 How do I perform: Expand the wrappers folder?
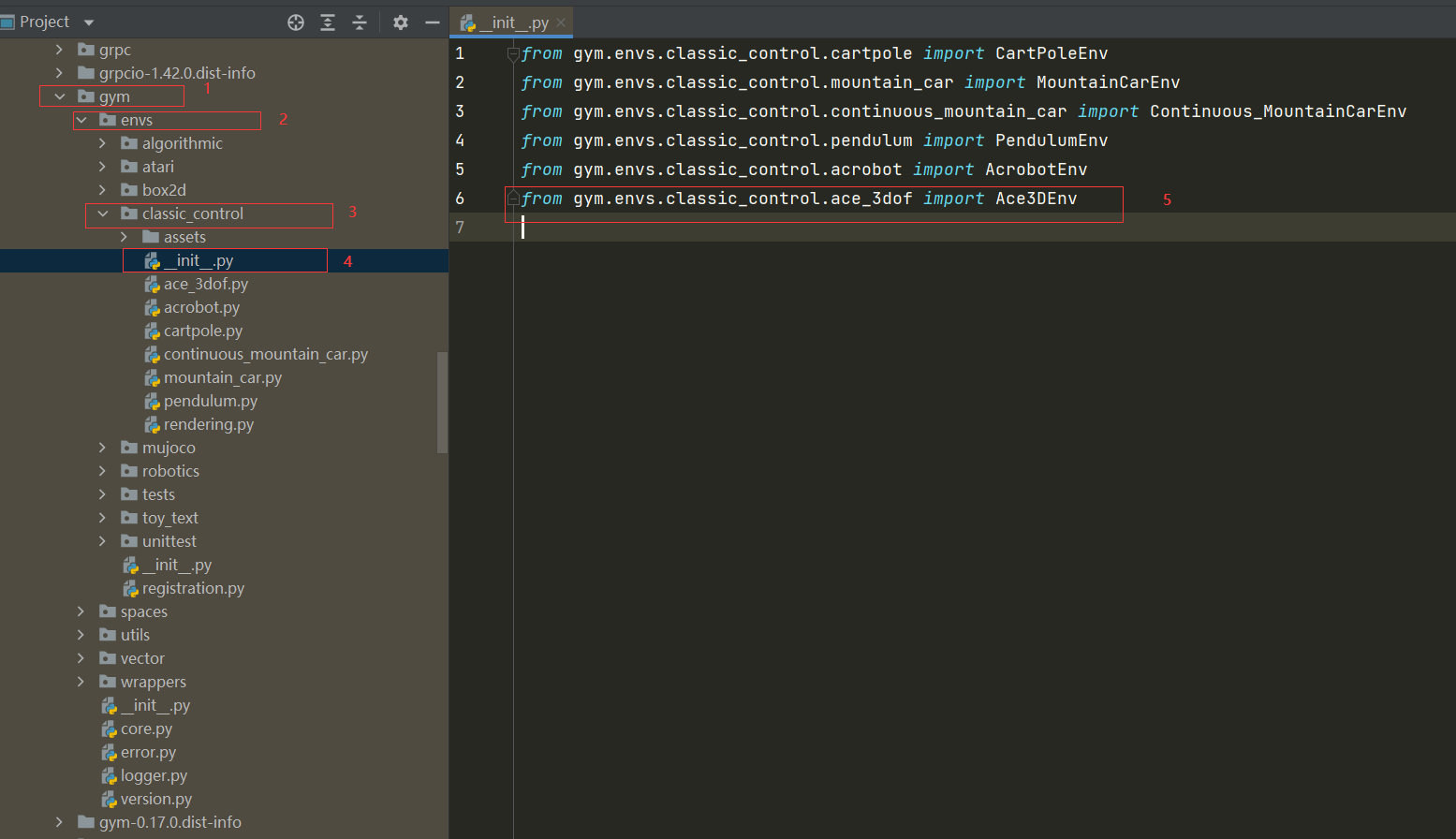[81, 682]
